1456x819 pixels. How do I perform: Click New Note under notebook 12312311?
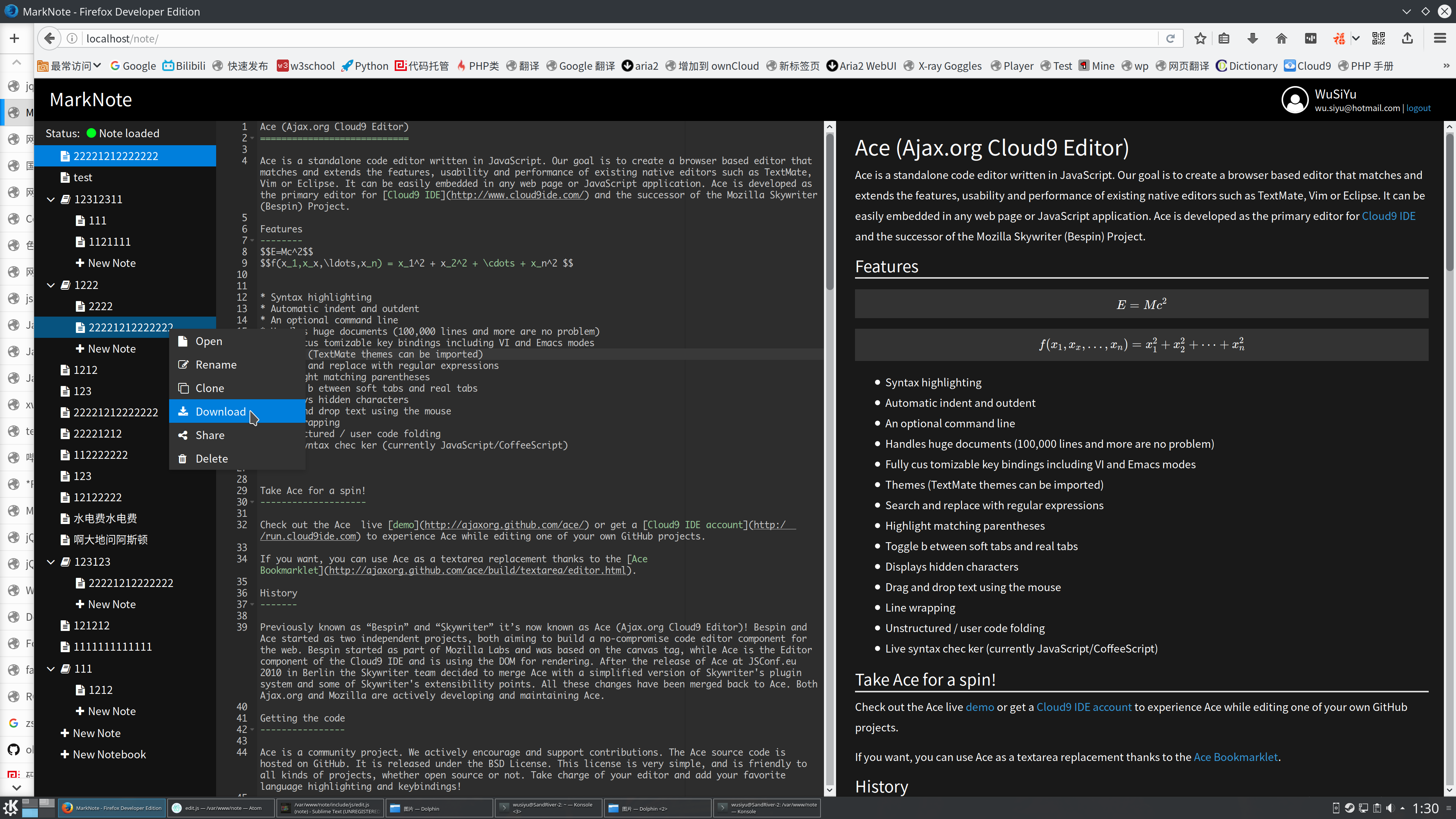(x=106, y=264)
